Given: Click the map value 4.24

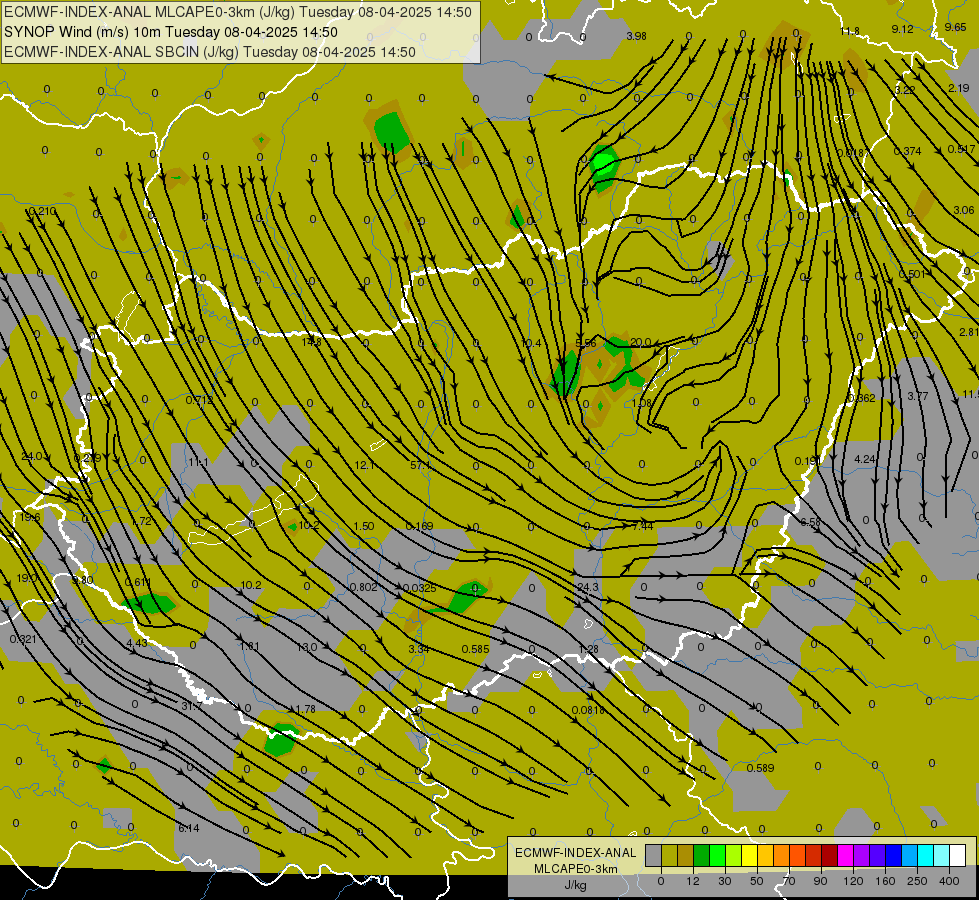Looking at the screenshot, I should (865, 459).
